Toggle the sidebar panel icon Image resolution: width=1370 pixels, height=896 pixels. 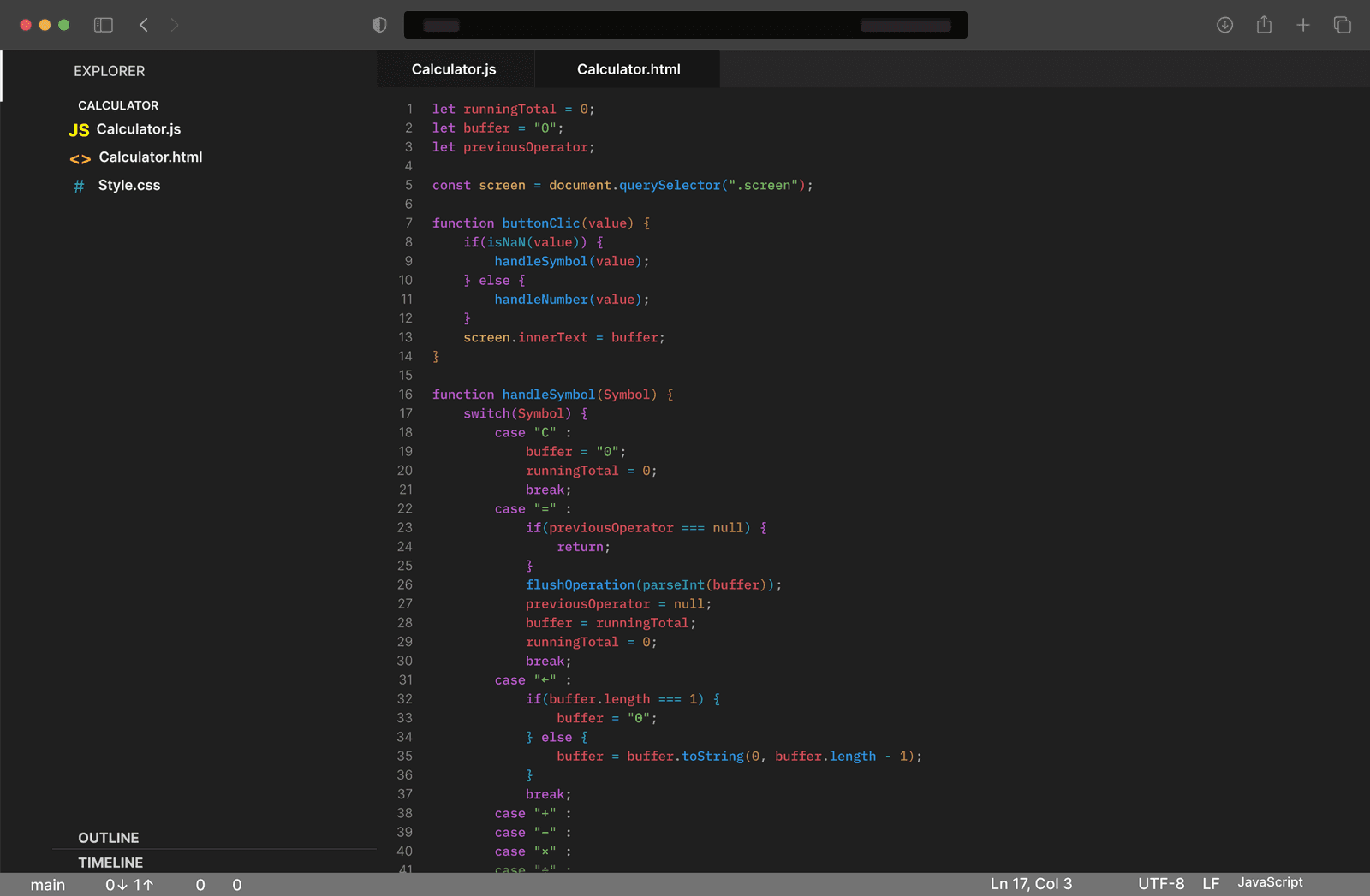(x=104, y=25)
